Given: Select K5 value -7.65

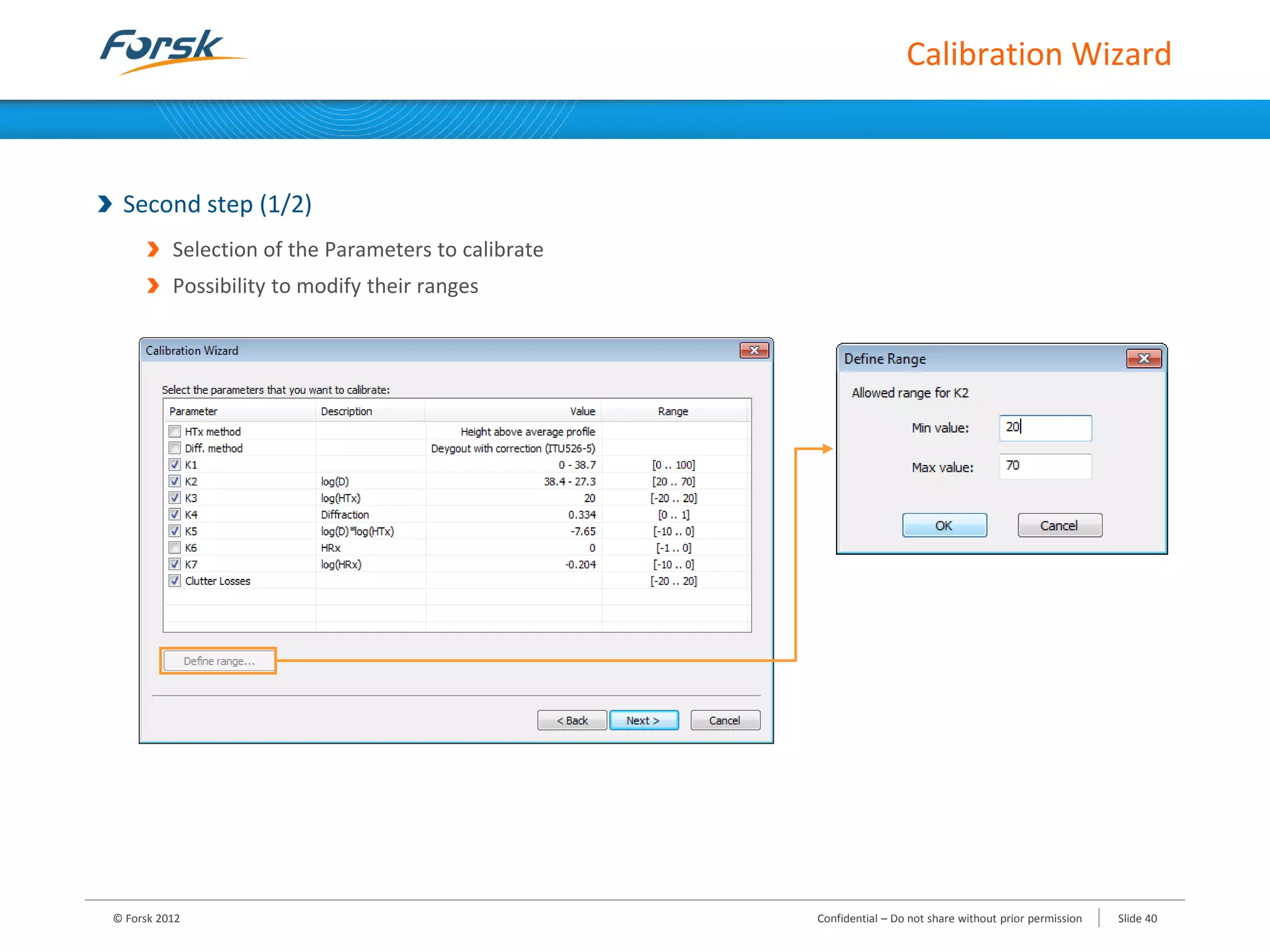Looking at the screenshot, I should click(583, 531).
